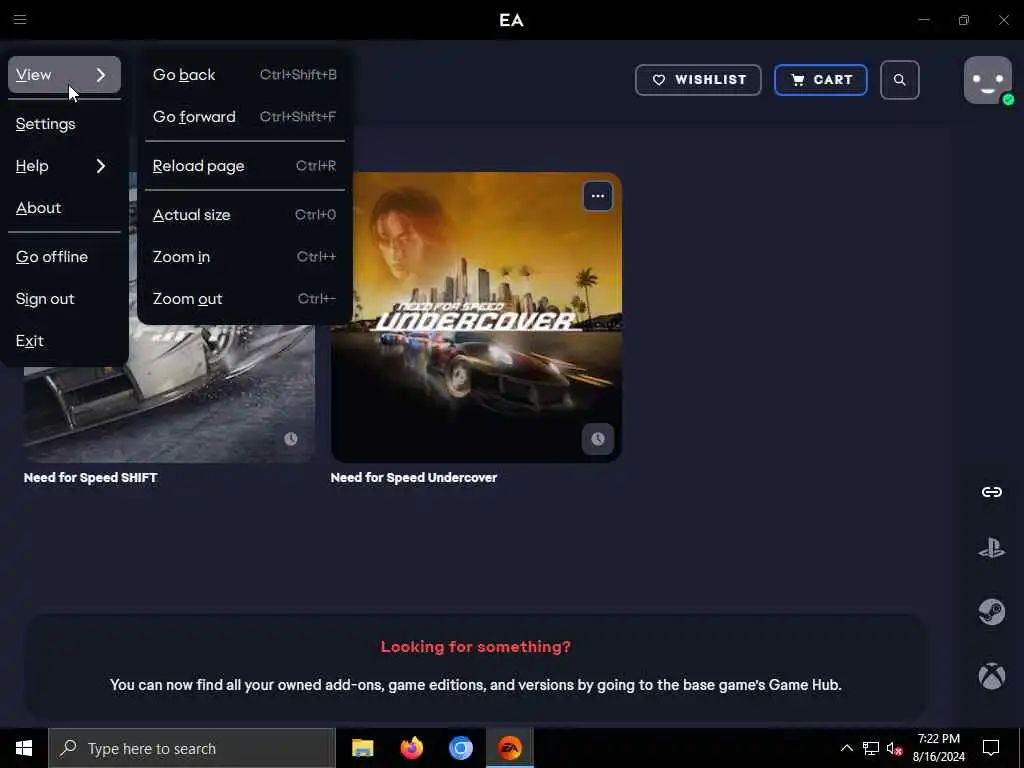The width and height of the screenshot is (1024, 768).
Task: Open Windows Start menu
Action: [24, 748]
